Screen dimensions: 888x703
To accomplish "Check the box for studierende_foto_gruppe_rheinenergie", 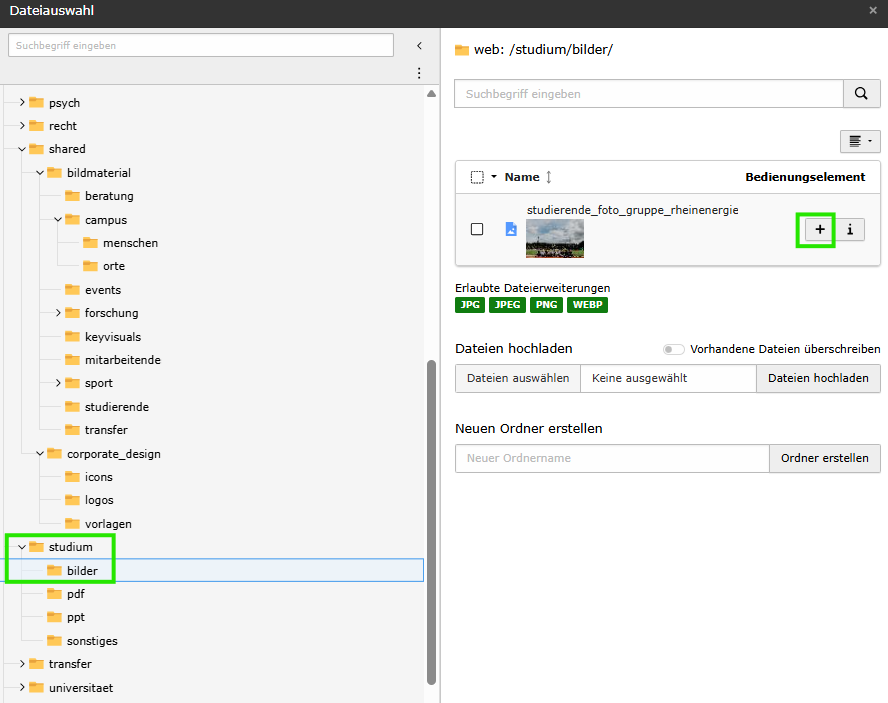I will [x=477, y=229].
